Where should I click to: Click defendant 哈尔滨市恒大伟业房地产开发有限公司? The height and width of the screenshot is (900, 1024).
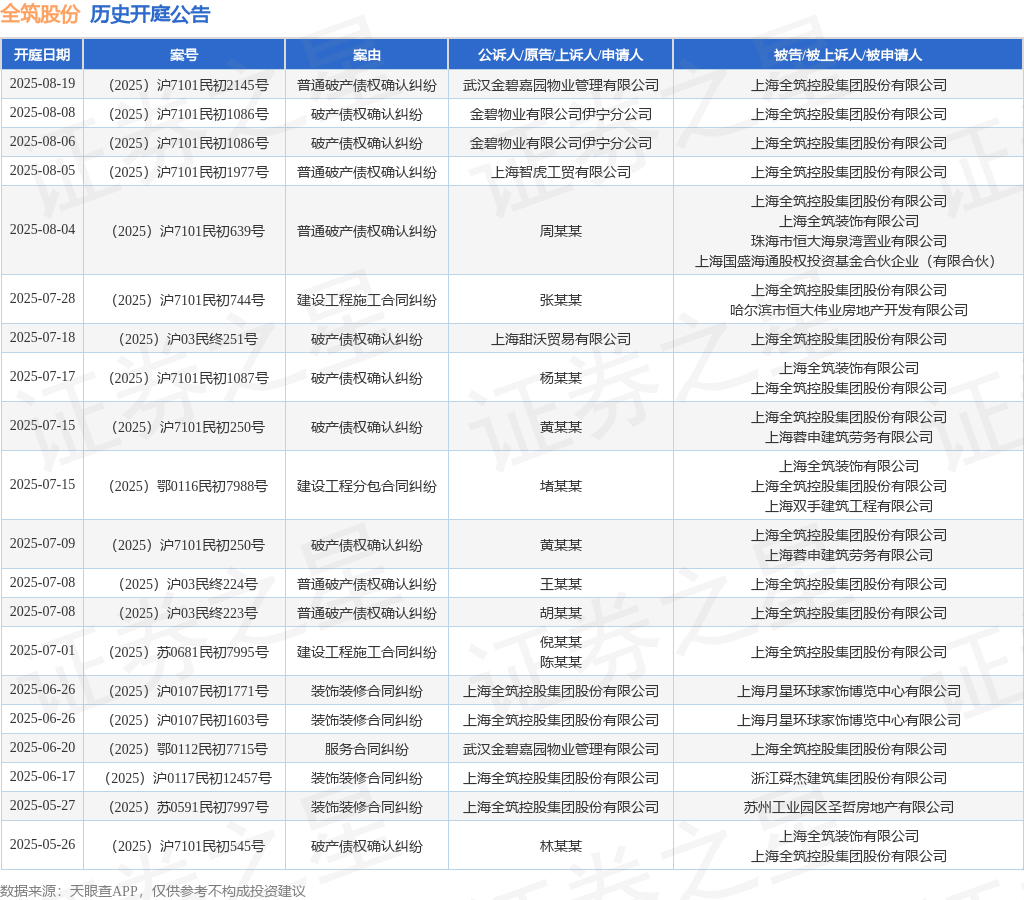click(848, 310)
